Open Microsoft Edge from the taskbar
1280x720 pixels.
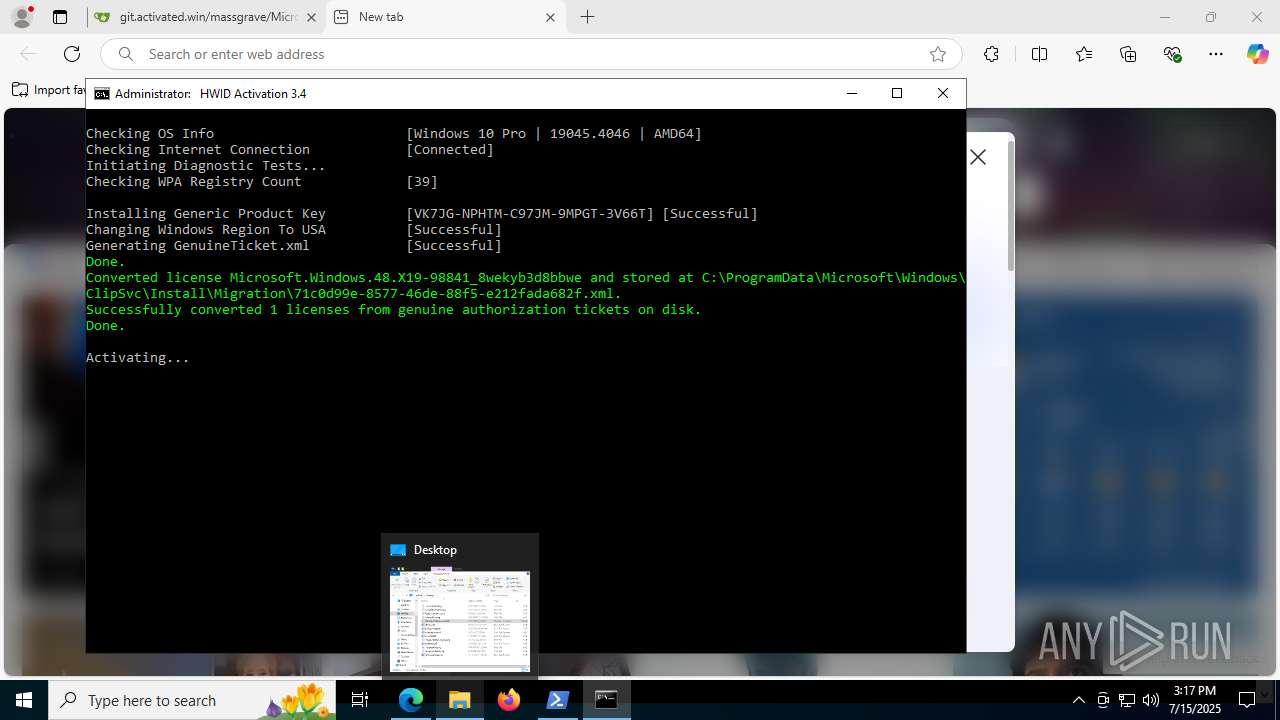411,700
